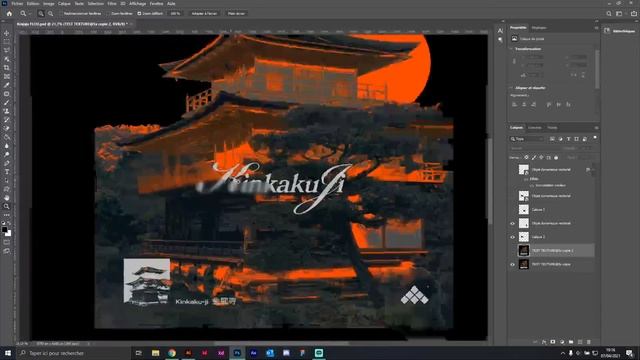Collapse the Aligner et répartir section
The width and height of the screenshot is (640, 360).
click(511, 88)
